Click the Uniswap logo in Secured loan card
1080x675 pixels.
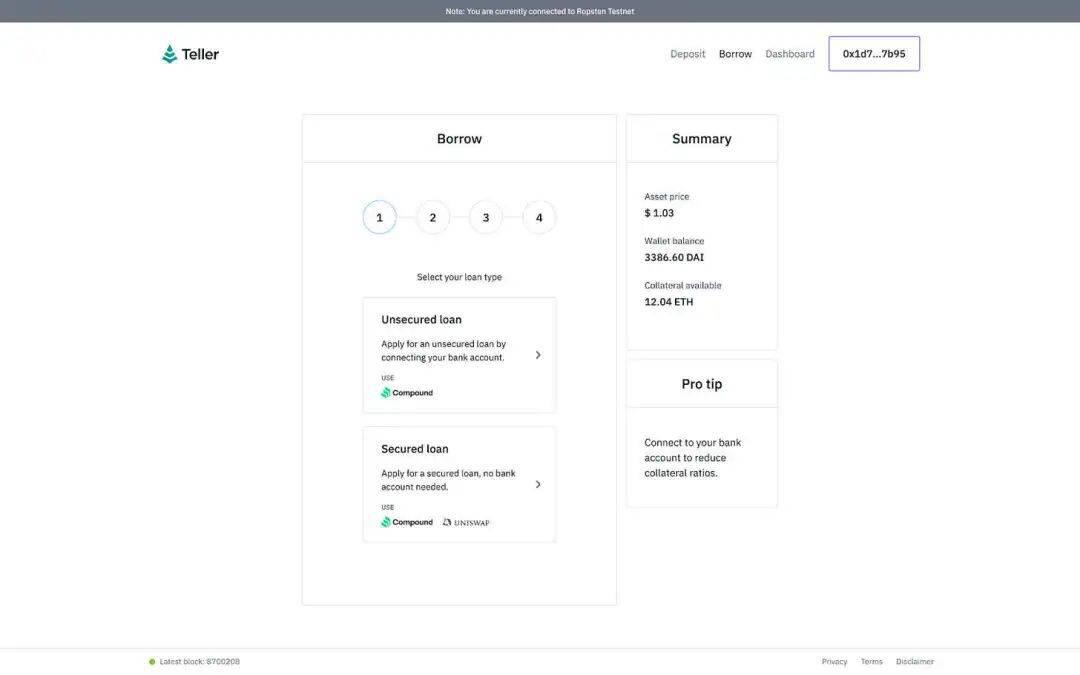coord(466,522)
